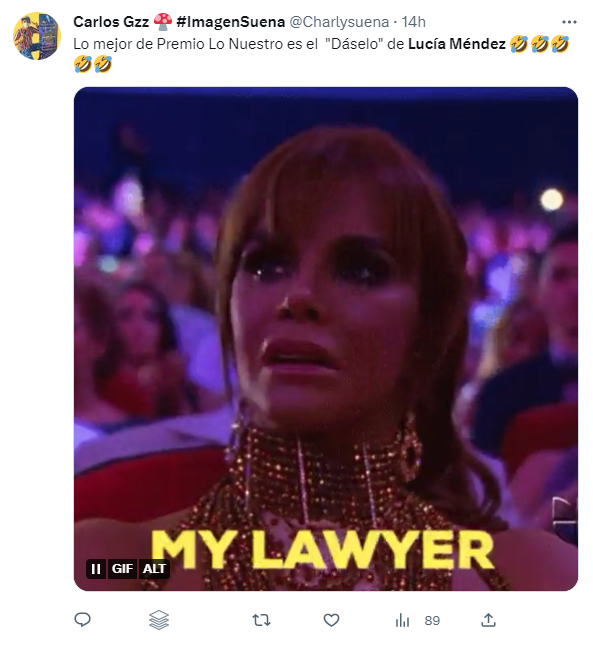
Task: Pause the GIF with the pause button
Action: click(x=96, y=569)
